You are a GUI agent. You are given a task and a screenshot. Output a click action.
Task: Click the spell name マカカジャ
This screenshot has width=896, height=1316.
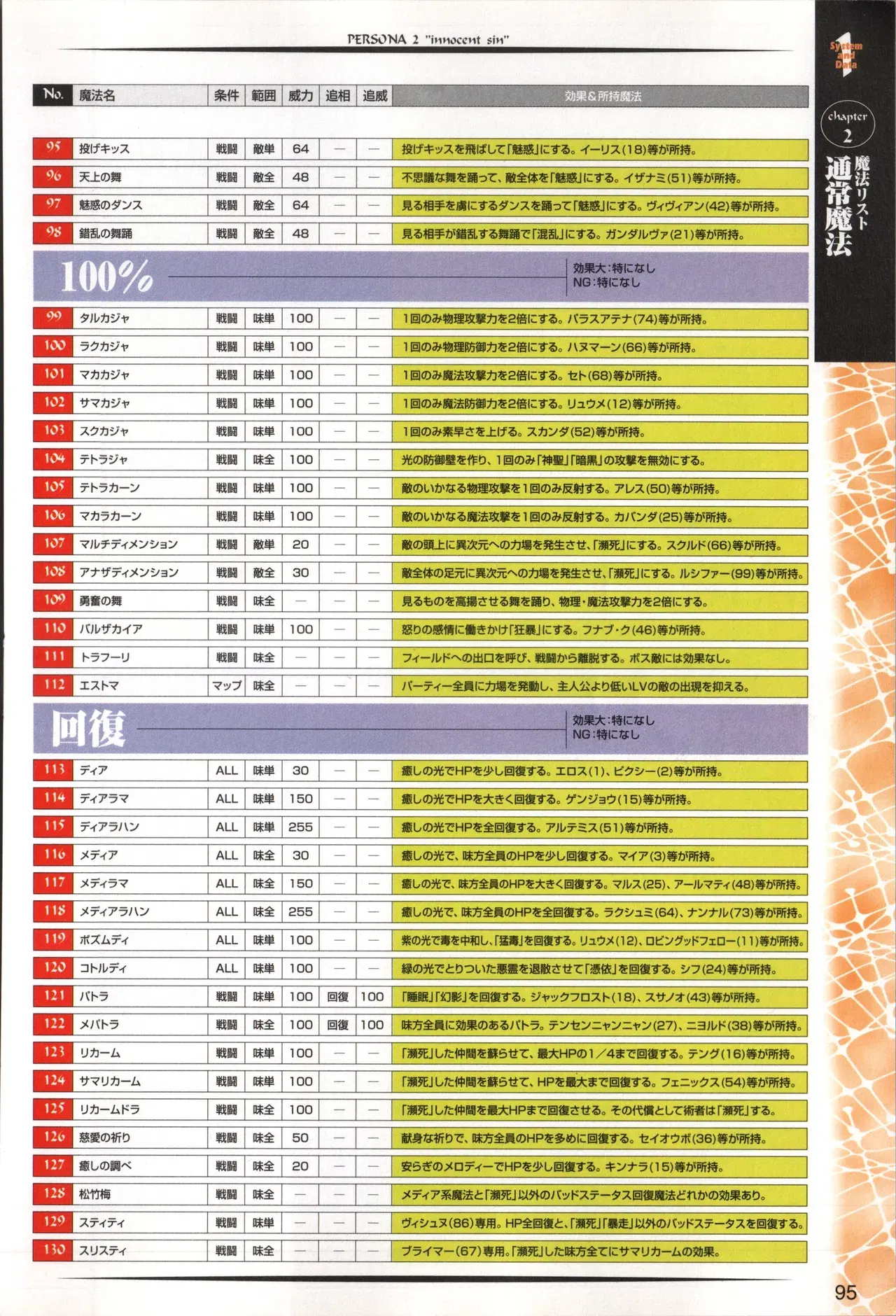pyautogui.click(x=104, y=375)
